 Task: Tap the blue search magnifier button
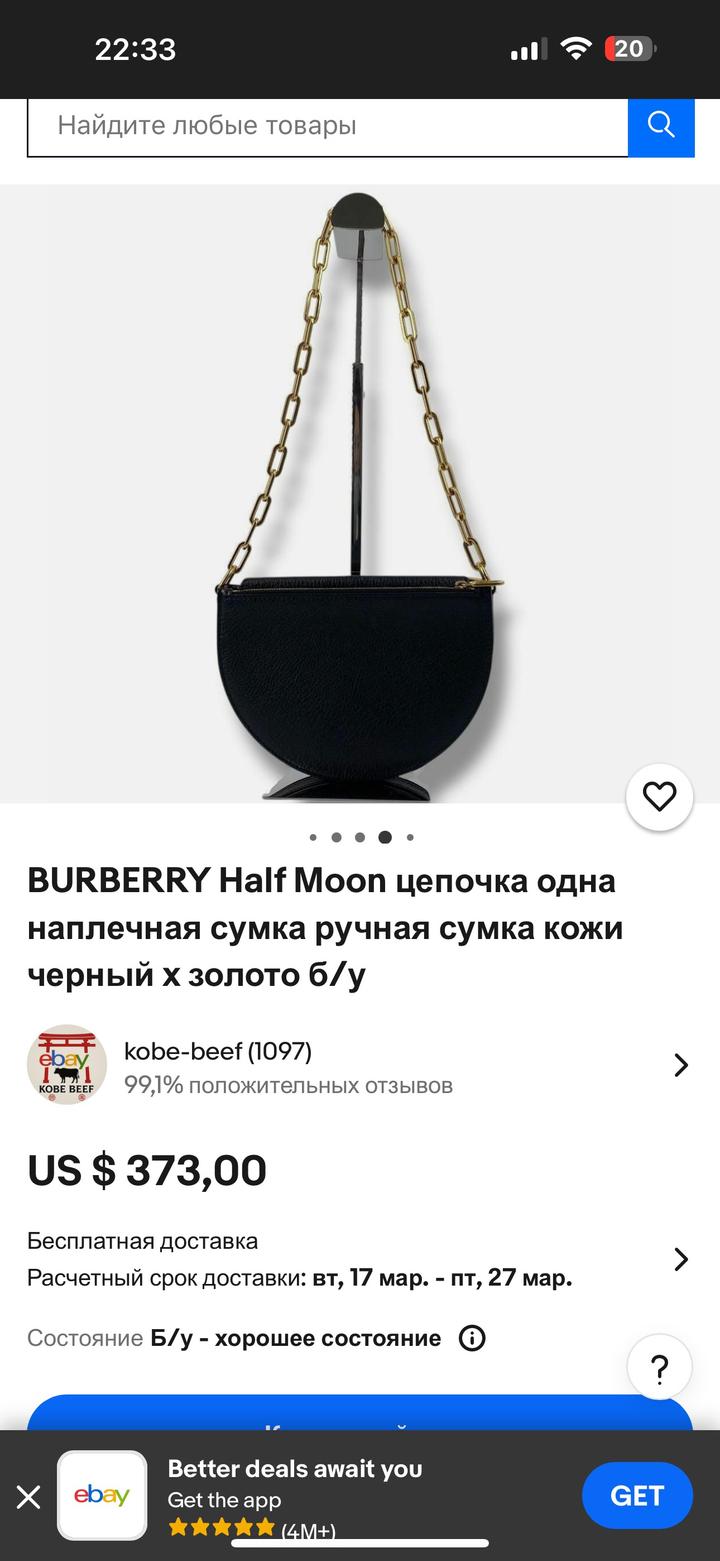[x=661, y=126]
